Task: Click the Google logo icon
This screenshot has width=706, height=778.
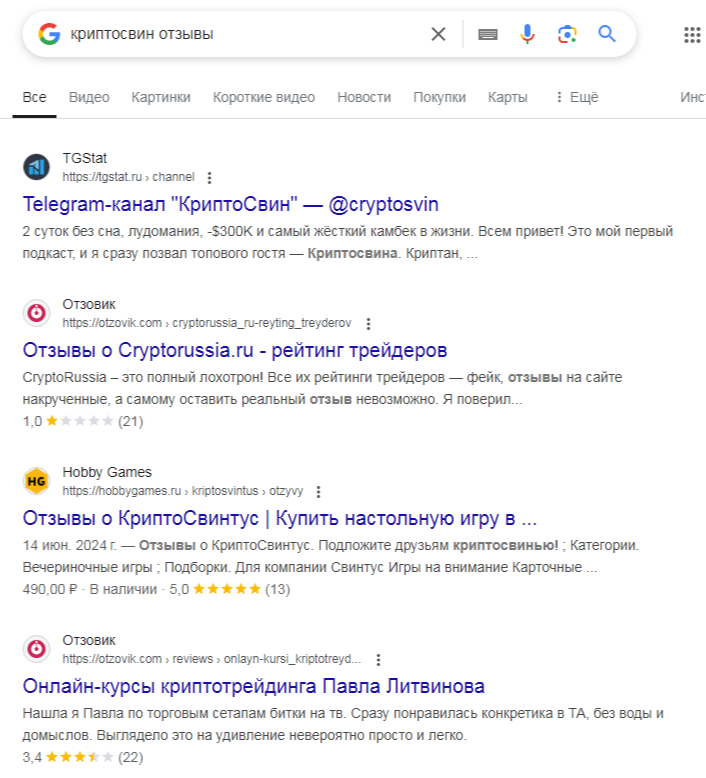Action: [49, 34]
